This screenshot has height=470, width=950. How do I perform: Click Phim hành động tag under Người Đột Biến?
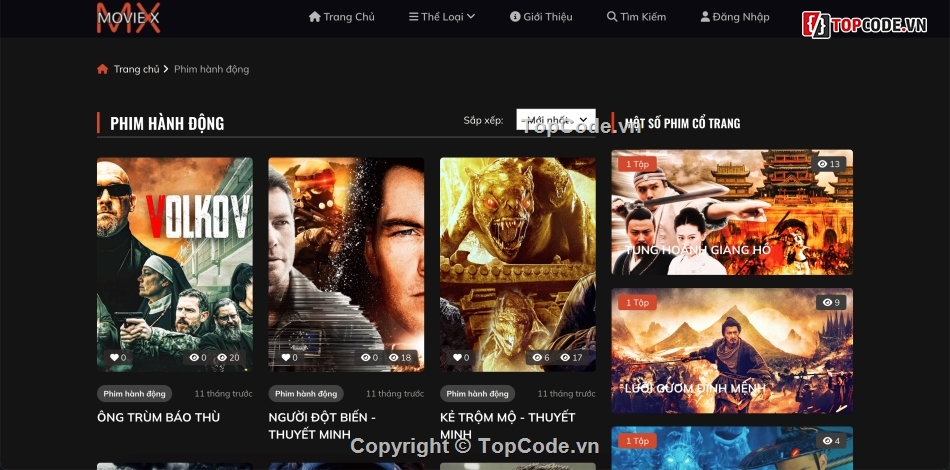pyautogui.click(x=306, y=394)
